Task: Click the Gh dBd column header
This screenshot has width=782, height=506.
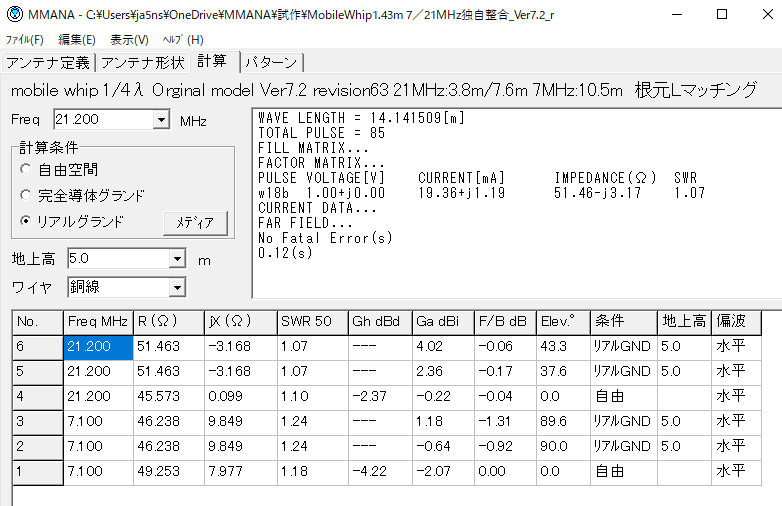Action: 380,322
